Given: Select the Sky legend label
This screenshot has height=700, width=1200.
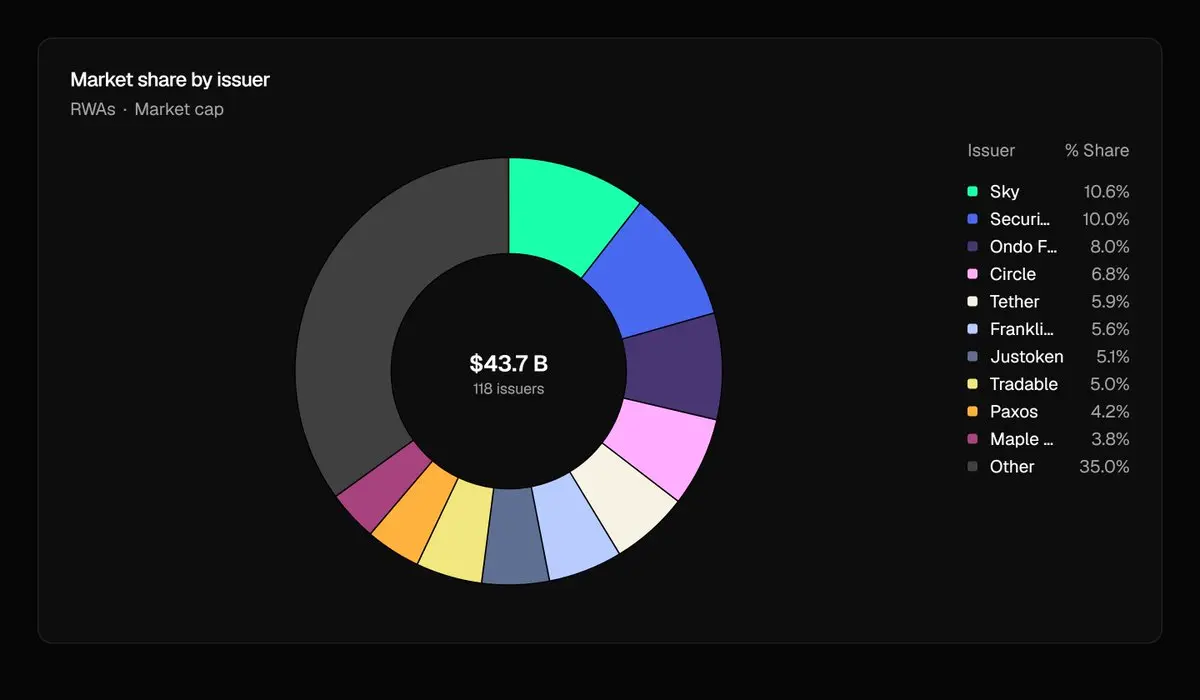Looking at the screenshot, I should point(1004,192).
